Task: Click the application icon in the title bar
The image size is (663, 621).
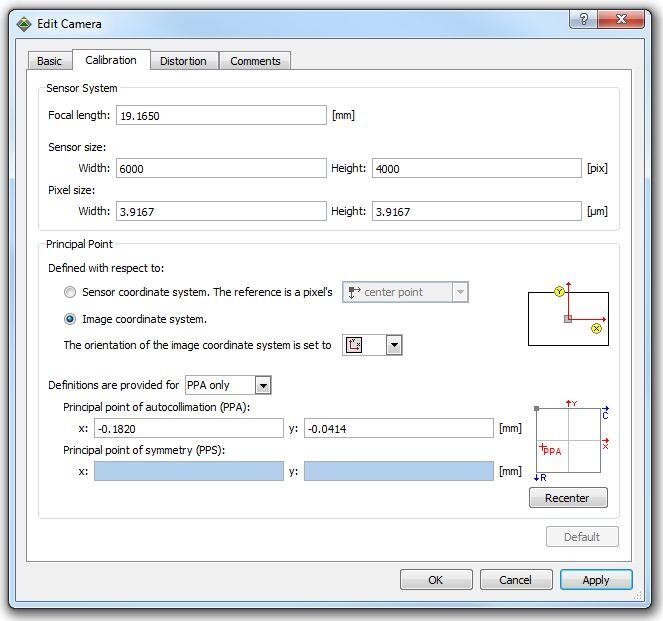Action: point(24,23)
